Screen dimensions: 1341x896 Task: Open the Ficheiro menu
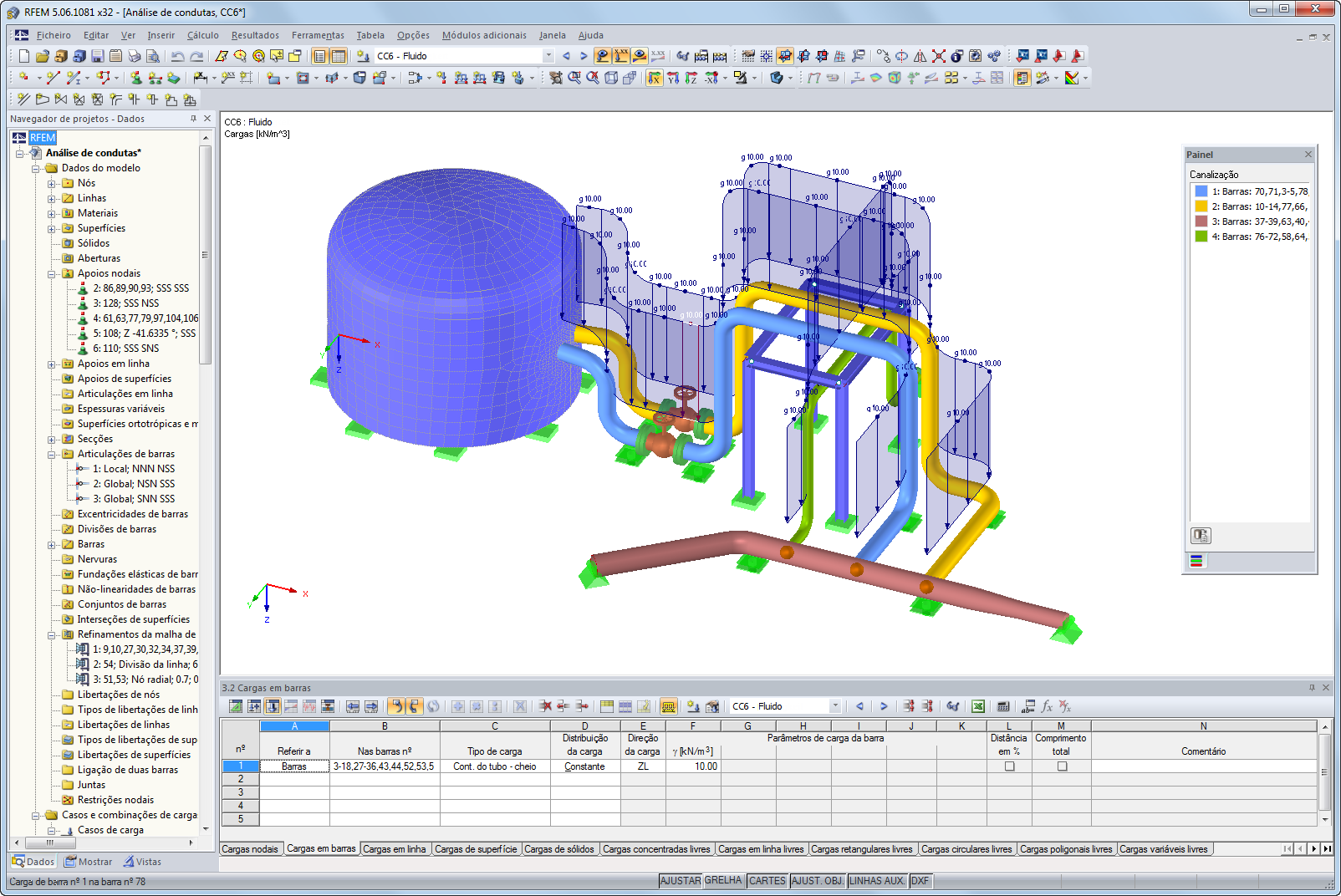click(x=54, y=35)
